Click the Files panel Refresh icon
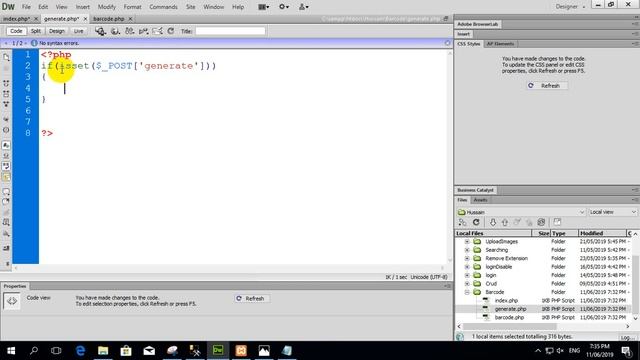This screenshot has width=640, height=360. [476, 222]
